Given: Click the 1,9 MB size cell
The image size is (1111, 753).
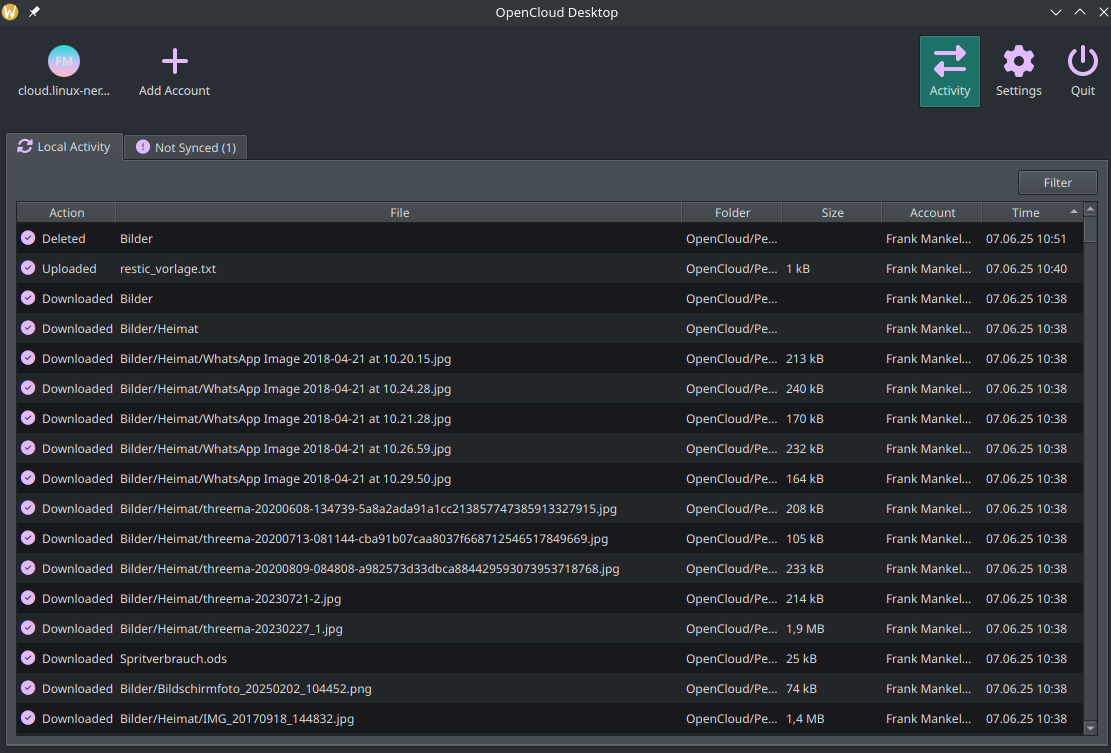Looking at the screenshot, I should tap(805, 628).
